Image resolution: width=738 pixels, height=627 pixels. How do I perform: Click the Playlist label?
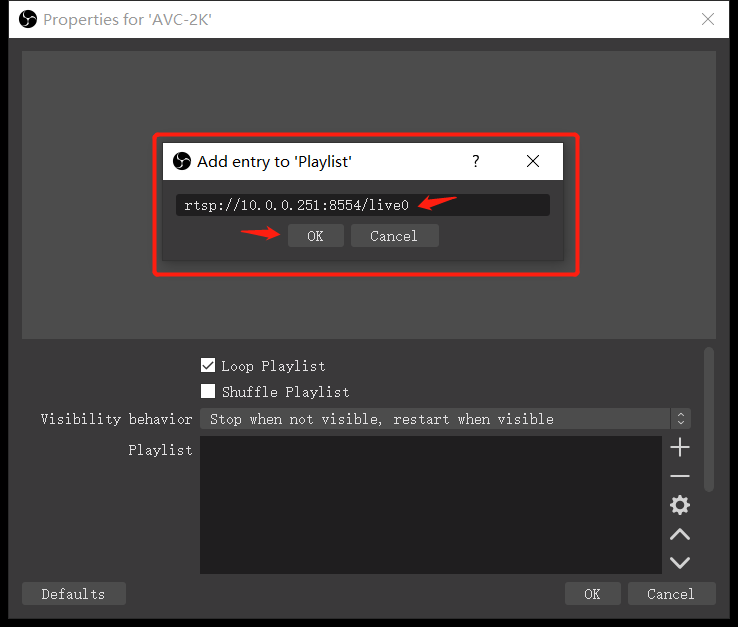pyautogui.click(x=160, y=450)
